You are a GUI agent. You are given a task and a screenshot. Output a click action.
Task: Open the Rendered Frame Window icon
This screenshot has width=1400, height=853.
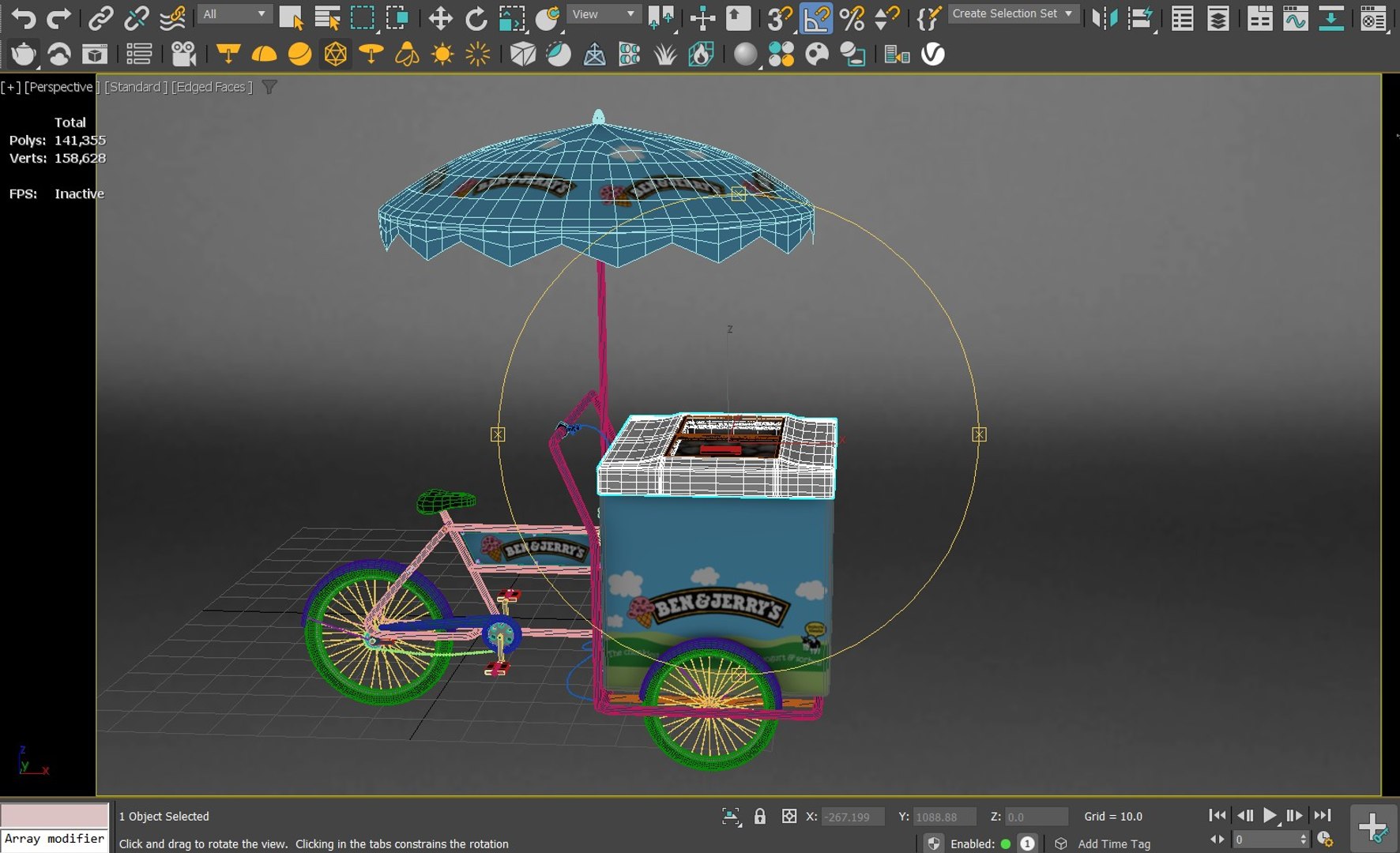[95, 54]
